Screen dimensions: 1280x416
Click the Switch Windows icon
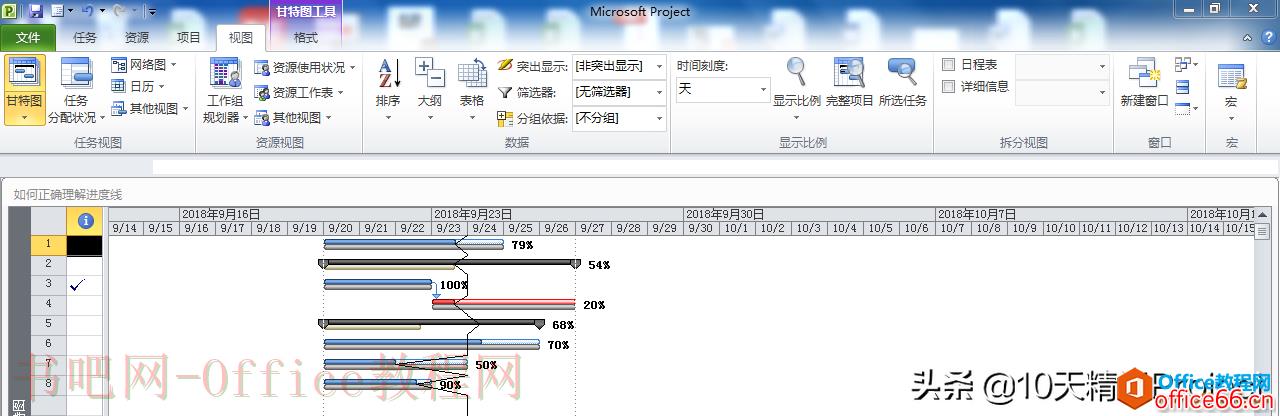pos(1185,64)
